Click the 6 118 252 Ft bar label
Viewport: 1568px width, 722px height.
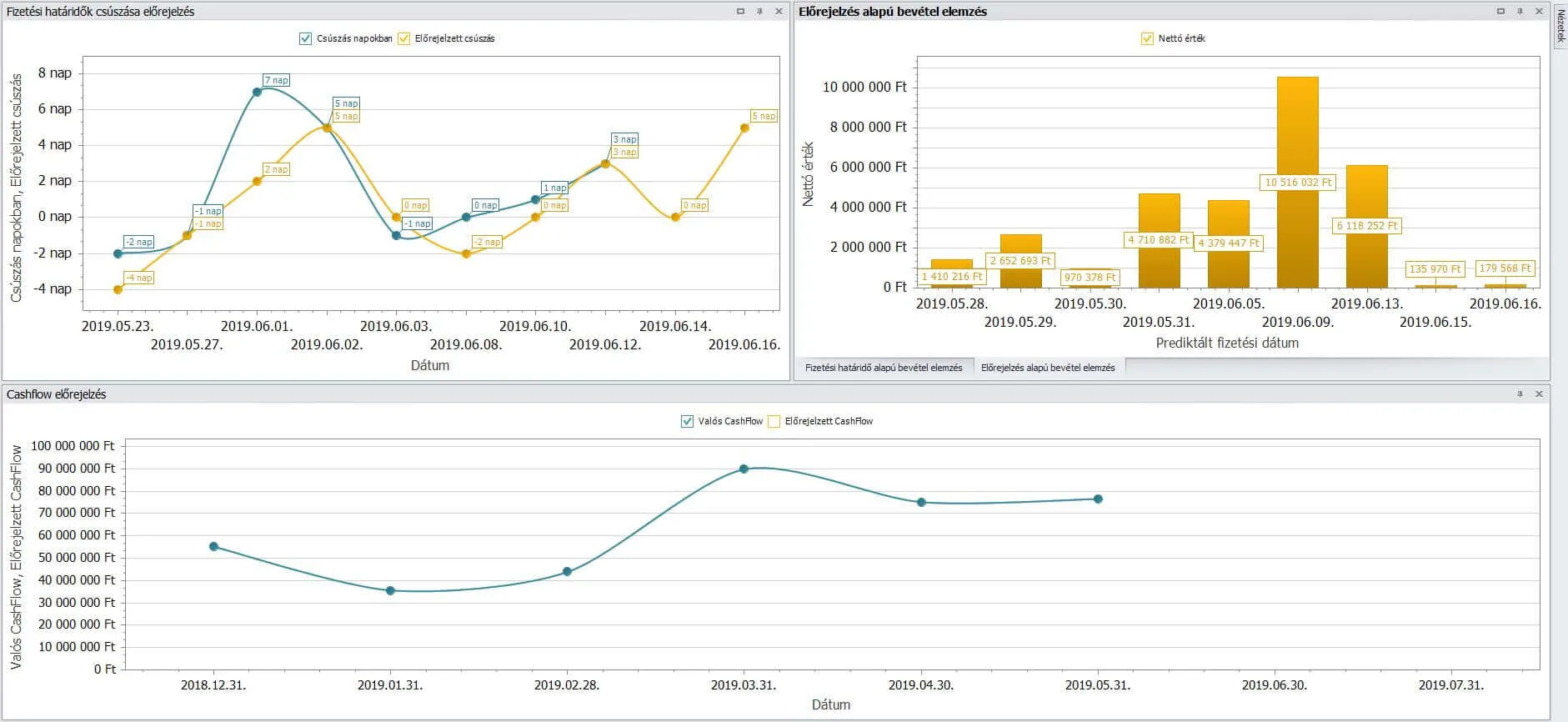pos(1367,226)
